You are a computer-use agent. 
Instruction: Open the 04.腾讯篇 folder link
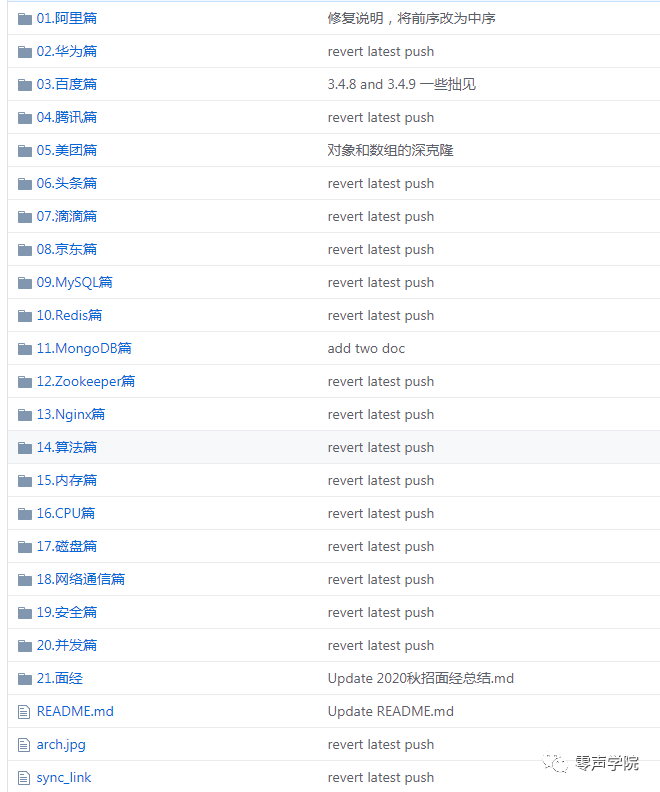click(67, 117)
